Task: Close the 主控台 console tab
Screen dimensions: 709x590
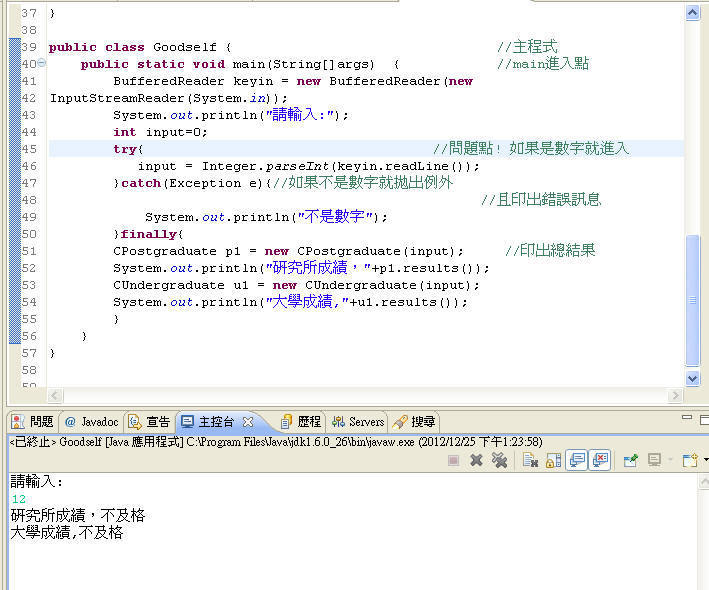Action: tap(248, 422)
